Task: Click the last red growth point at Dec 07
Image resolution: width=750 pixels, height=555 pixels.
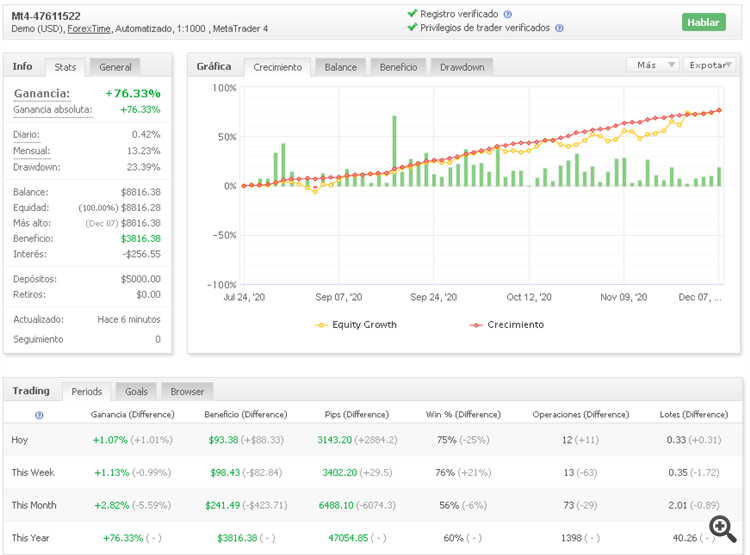Action: (x=719, y=111)
